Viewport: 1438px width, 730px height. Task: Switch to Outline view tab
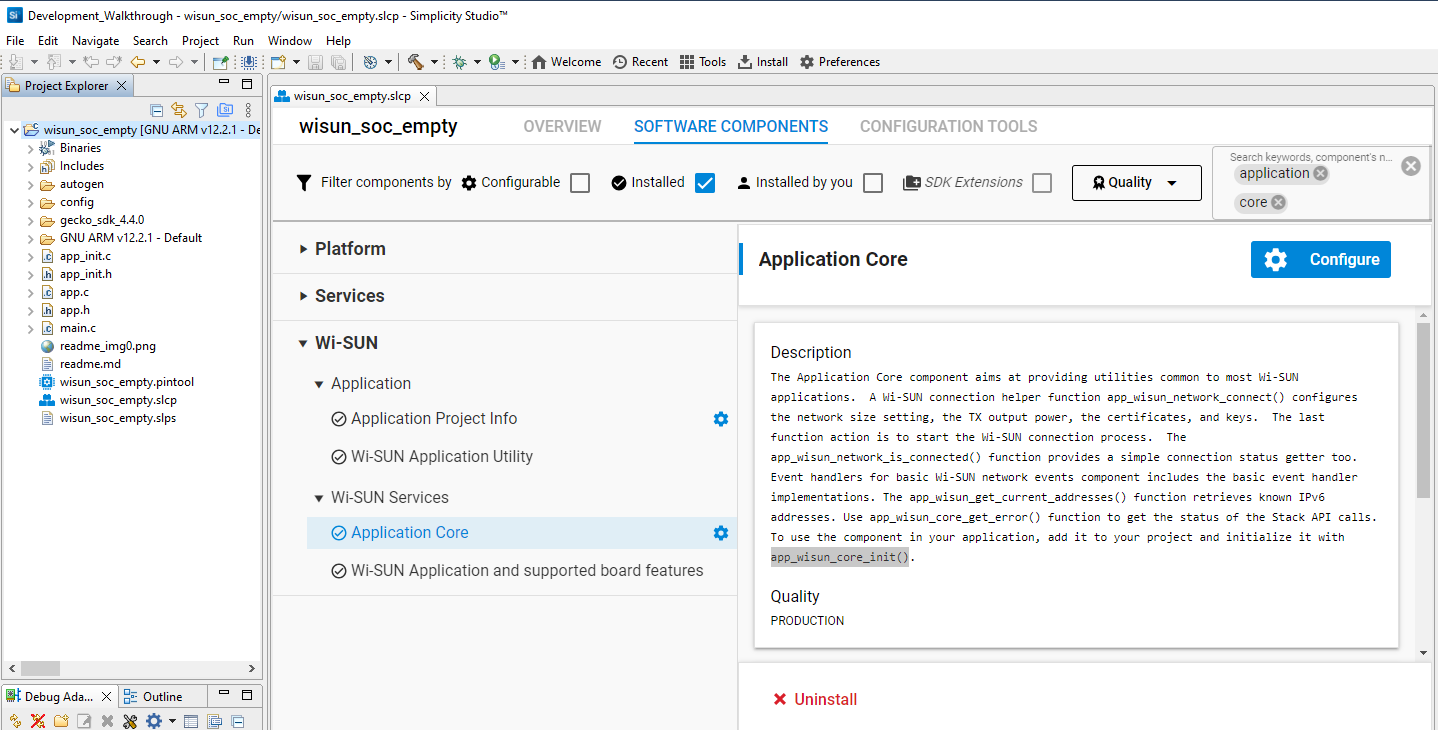pos(162,697)
